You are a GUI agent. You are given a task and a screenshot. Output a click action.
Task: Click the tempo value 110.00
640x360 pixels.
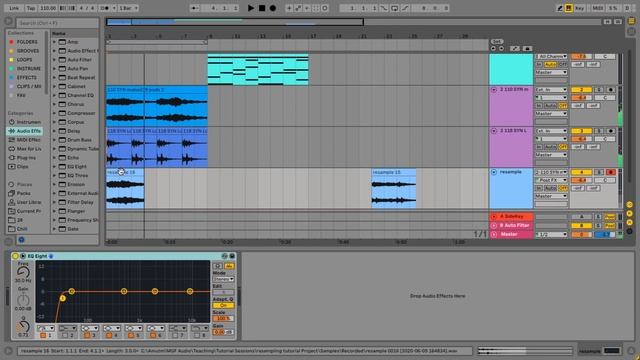48,8
